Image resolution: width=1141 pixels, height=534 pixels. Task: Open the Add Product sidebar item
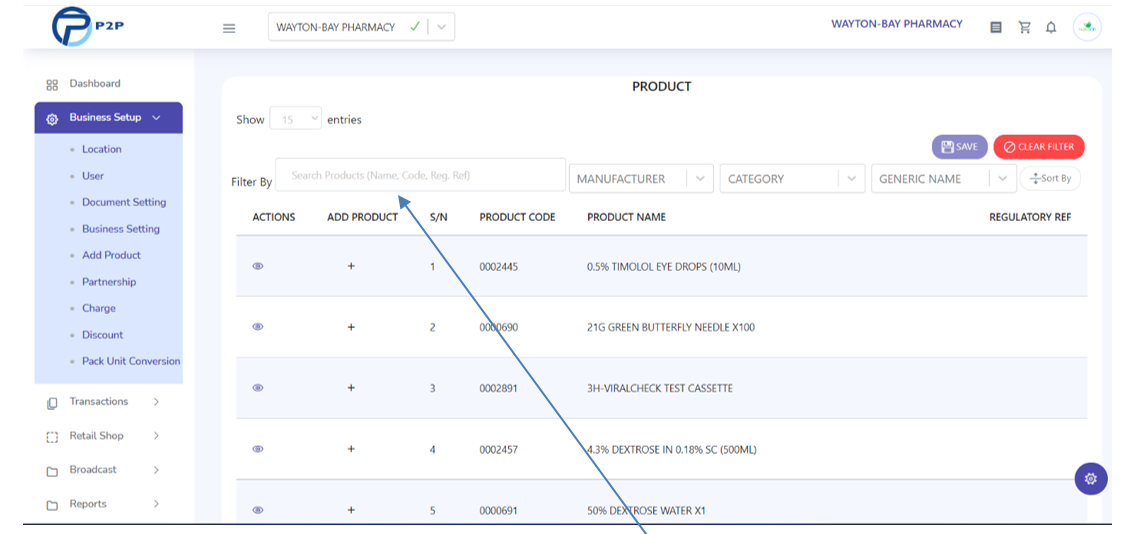(x=111, y=255)
